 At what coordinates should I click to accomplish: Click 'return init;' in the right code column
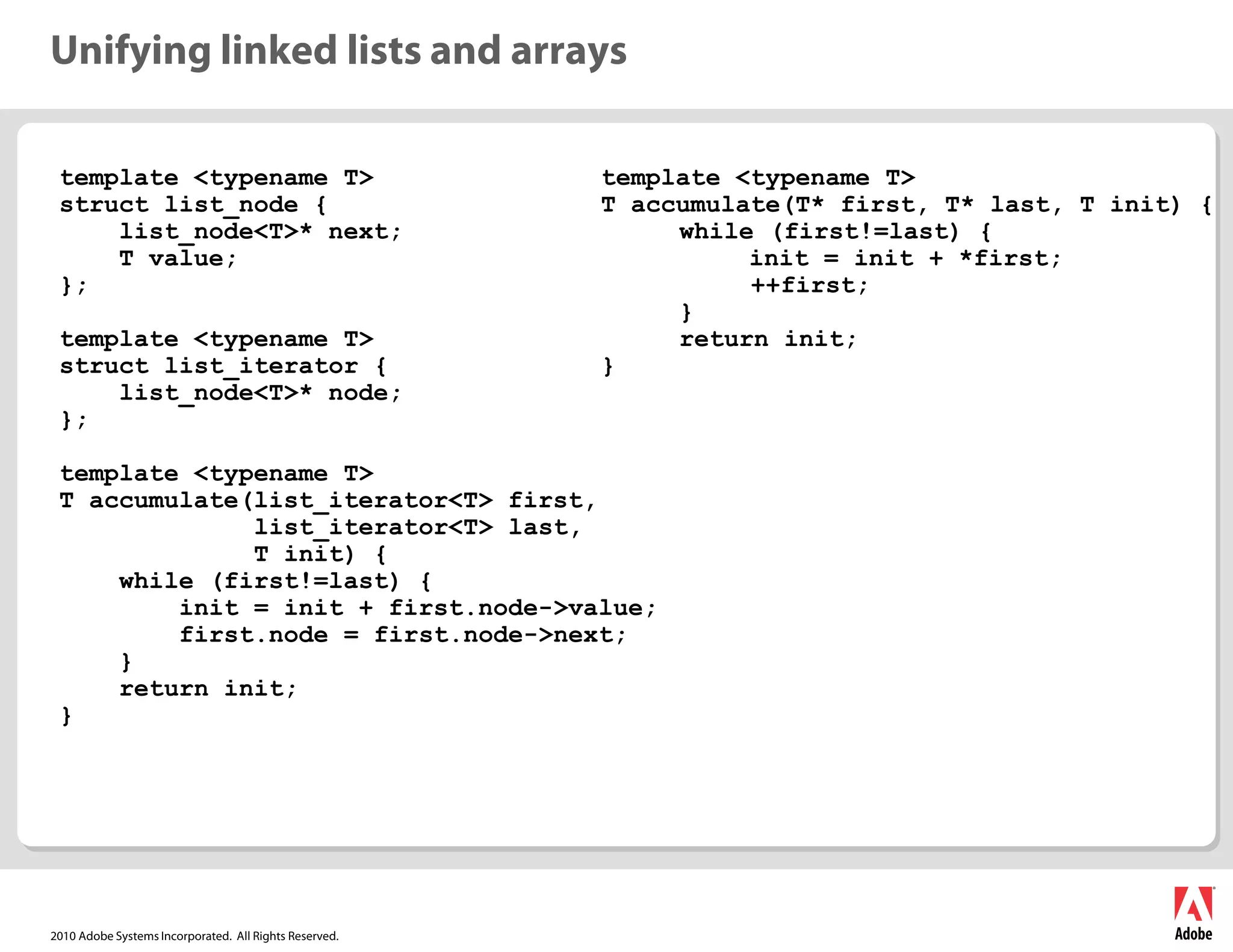point(768,339)
